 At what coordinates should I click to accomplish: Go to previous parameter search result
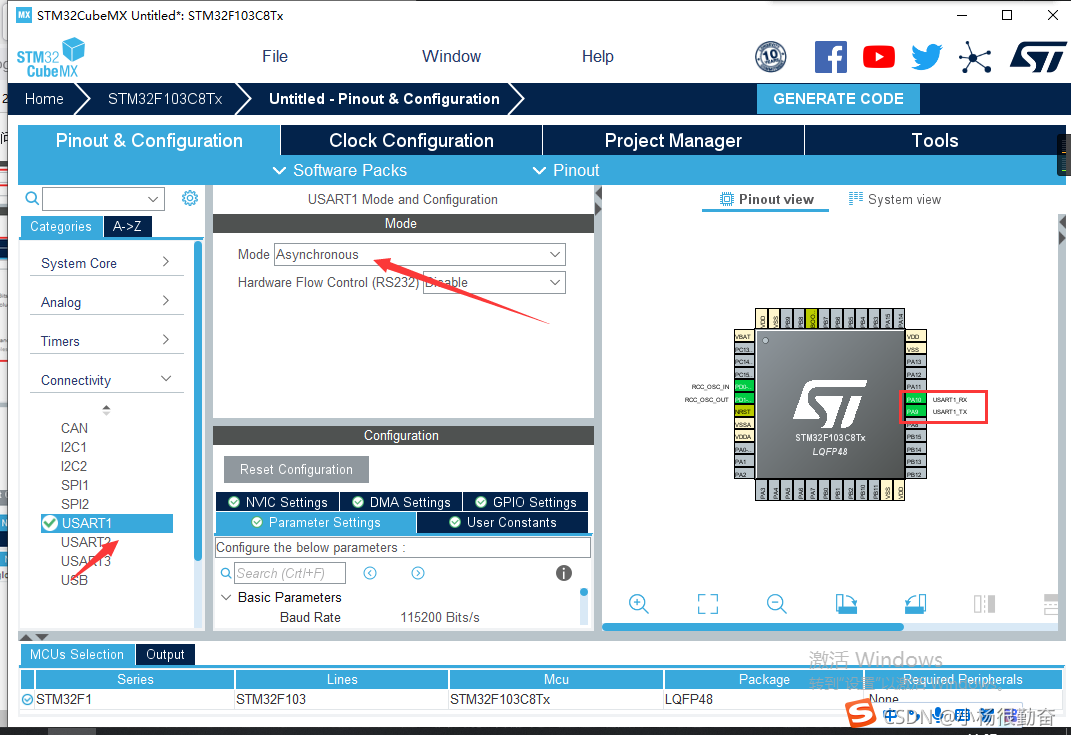[x=370, y=573]
